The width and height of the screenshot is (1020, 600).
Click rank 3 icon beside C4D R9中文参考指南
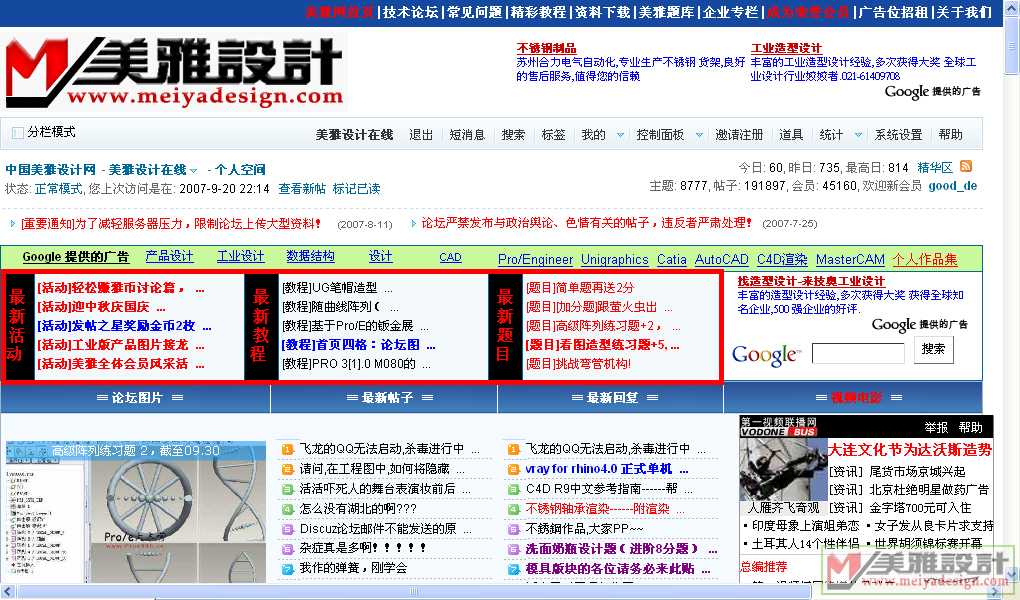tap(513, 489)
